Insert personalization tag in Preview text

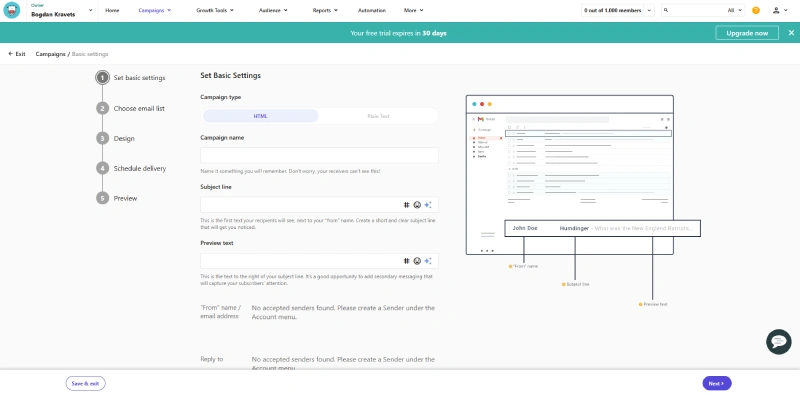tap(407, 261)
